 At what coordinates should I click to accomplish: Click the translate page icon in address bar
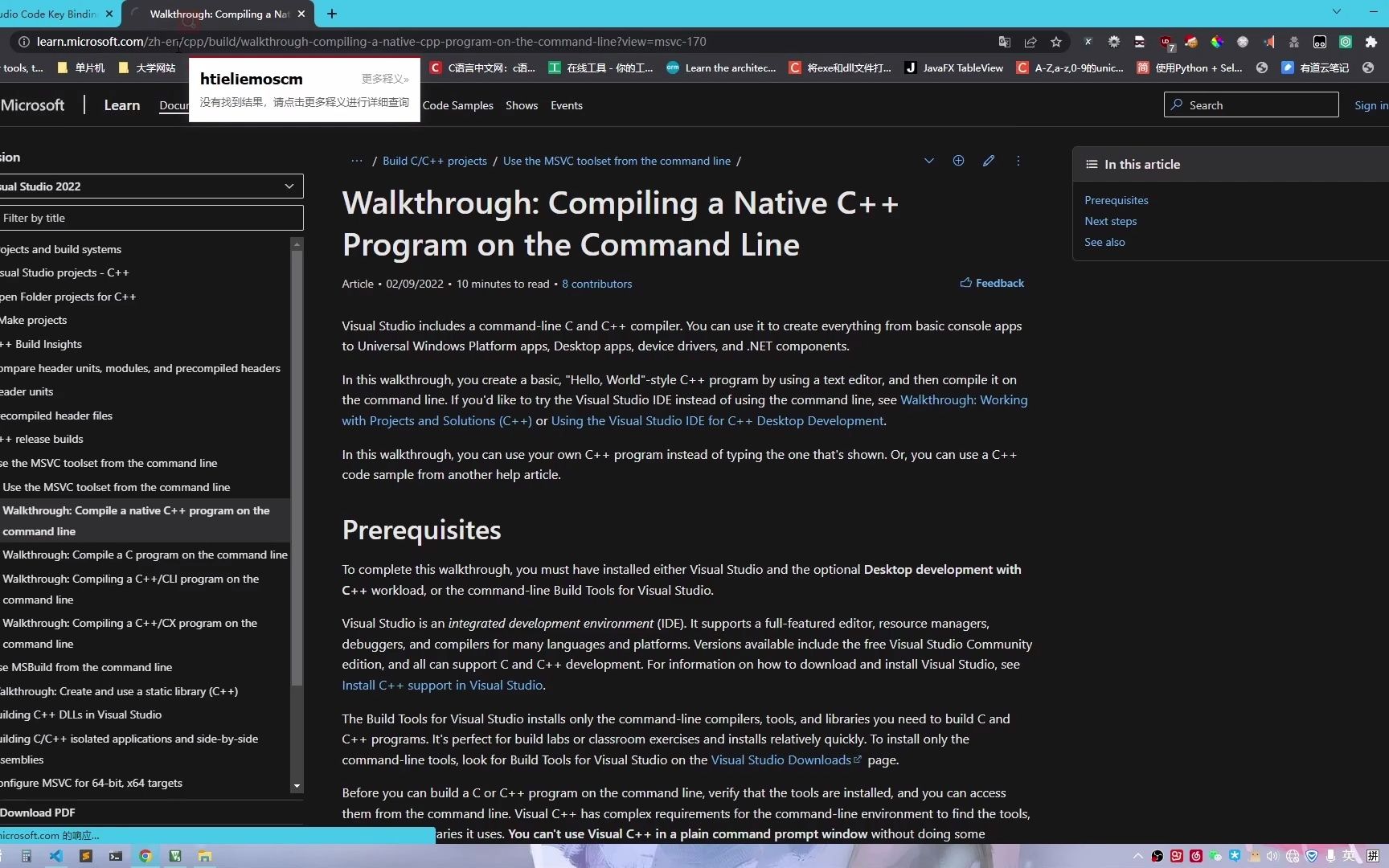(1004, 42)
